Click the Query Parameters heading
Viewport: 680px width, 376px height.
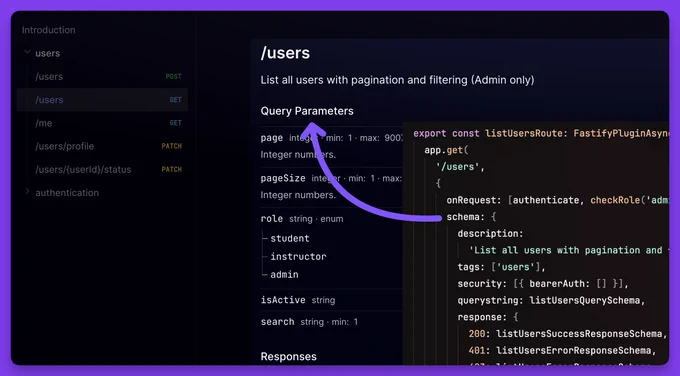pyautogui.click(x=307, y=111)
